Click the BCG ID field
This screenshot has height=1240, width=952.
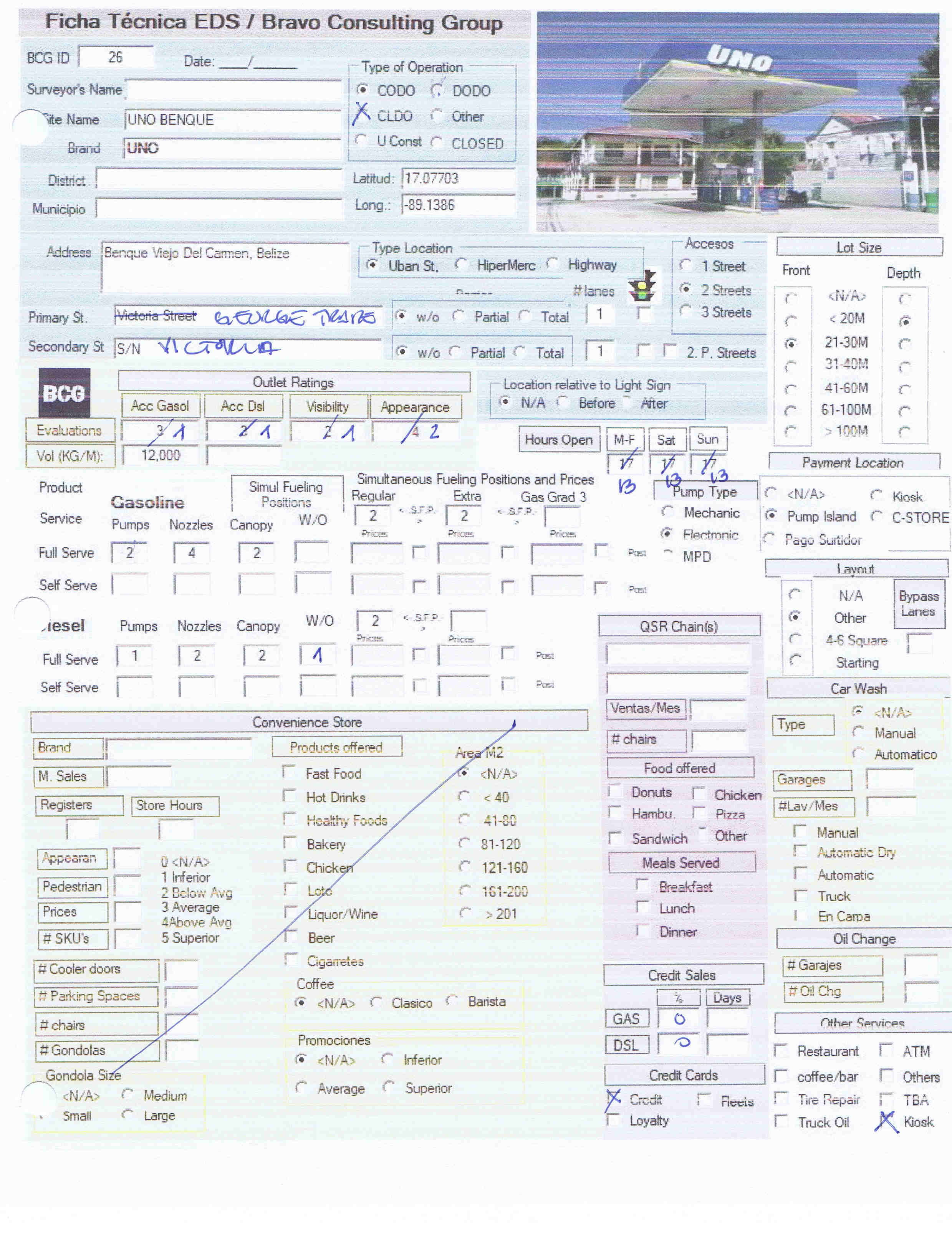coord(116,57)
